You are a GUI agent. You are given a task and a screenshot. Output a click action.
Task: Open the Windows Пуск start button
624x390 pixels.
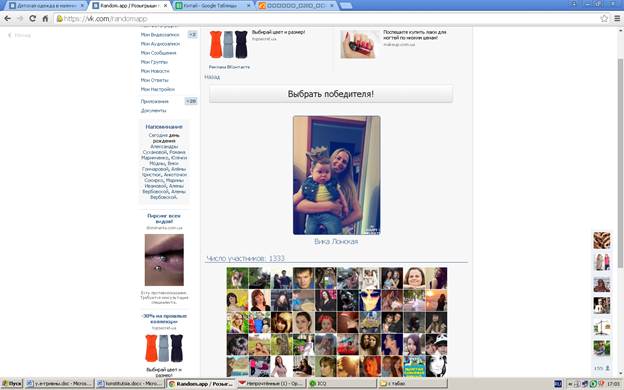pos(12,384)
